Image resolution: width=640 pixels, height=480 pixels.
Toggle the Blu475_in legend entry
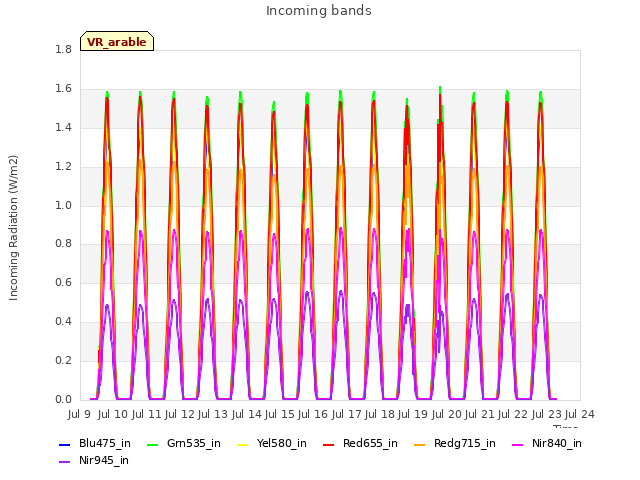(x=95, y=443)
